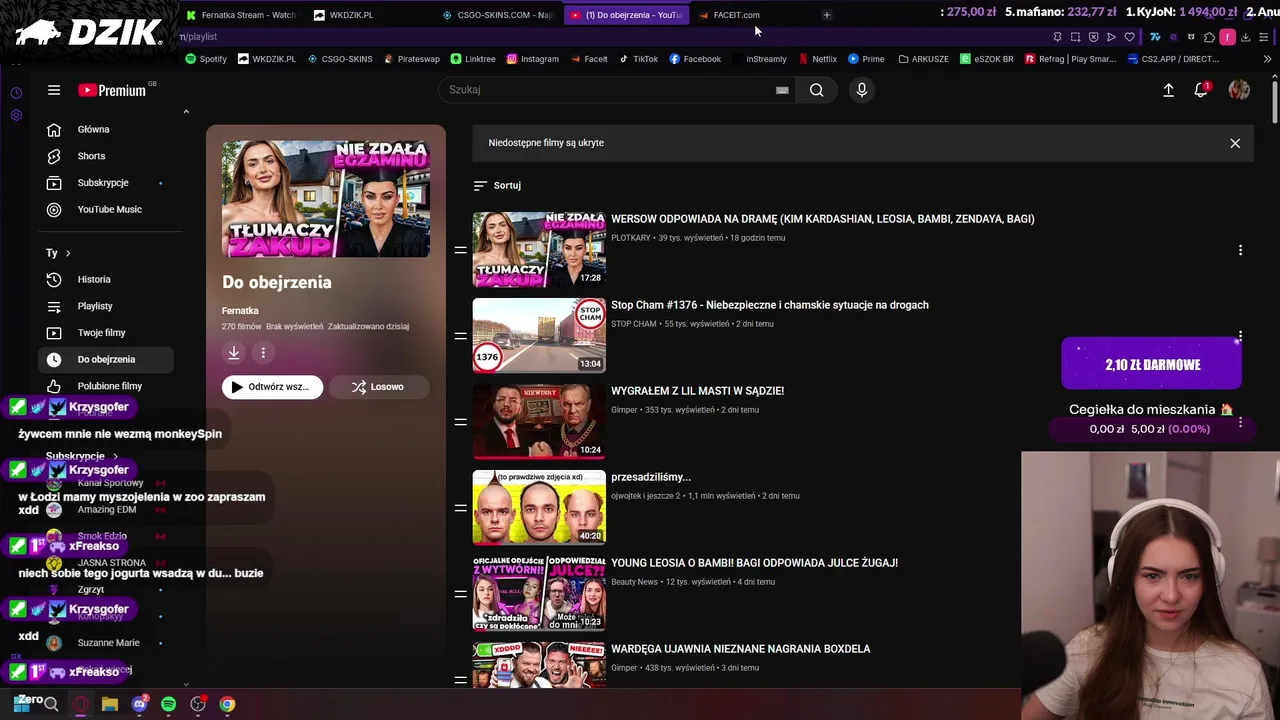
Task: Open WERSOW ODPOWIADA NA DRAMĘ video title
Action: tap(822, 219)
